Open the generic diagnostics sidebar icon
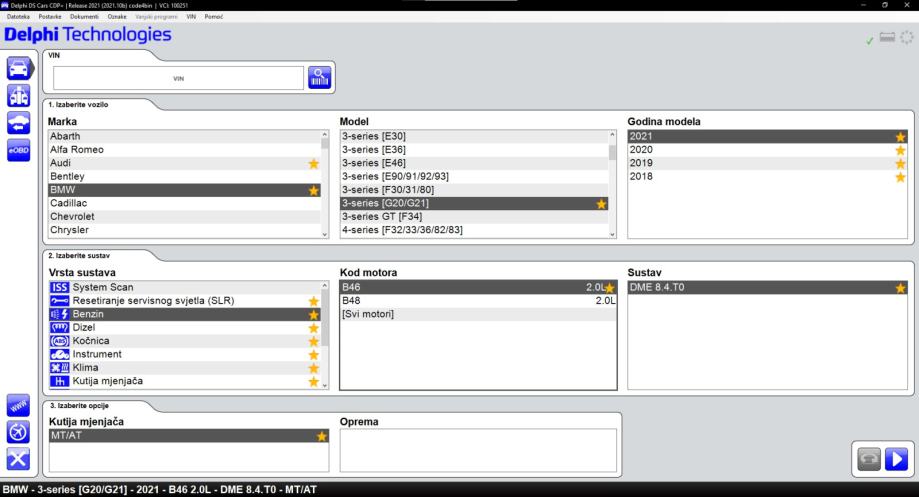The height and width of the screenshot is (497, 919). click(x=19, y=96)
